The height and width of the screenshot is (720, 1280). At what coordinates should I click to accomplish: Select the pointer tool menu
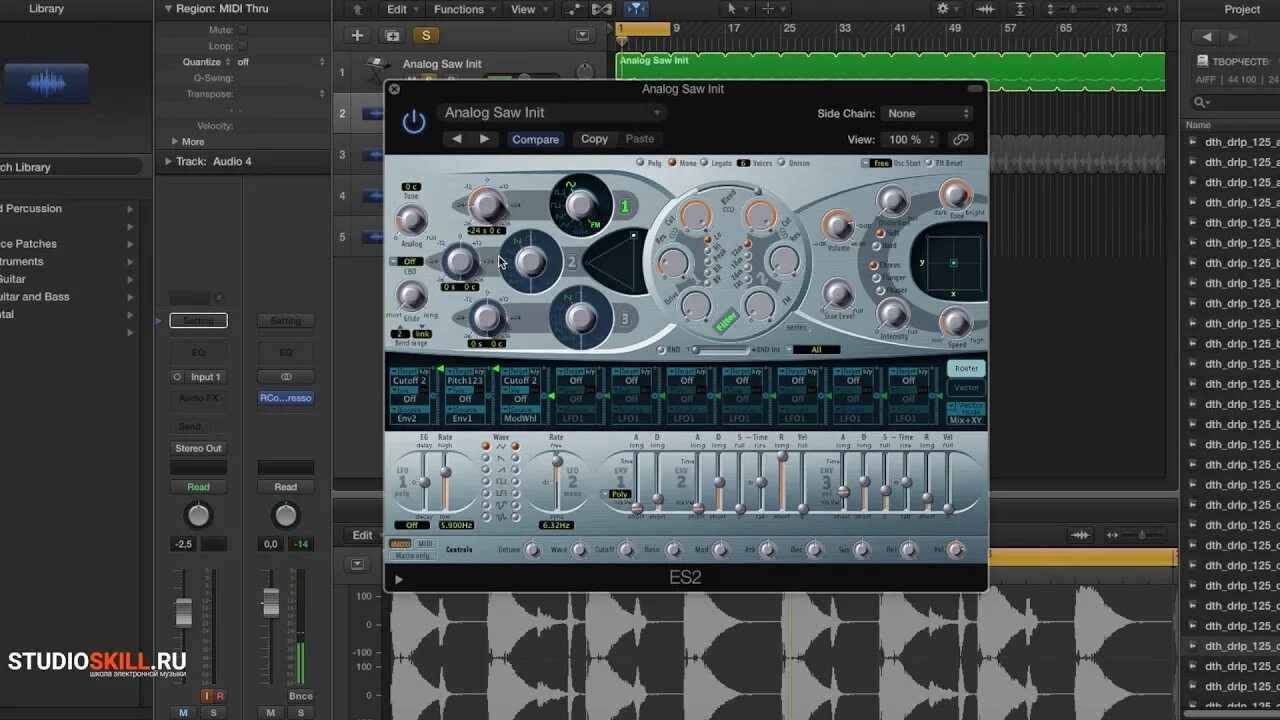coord(736,9)
